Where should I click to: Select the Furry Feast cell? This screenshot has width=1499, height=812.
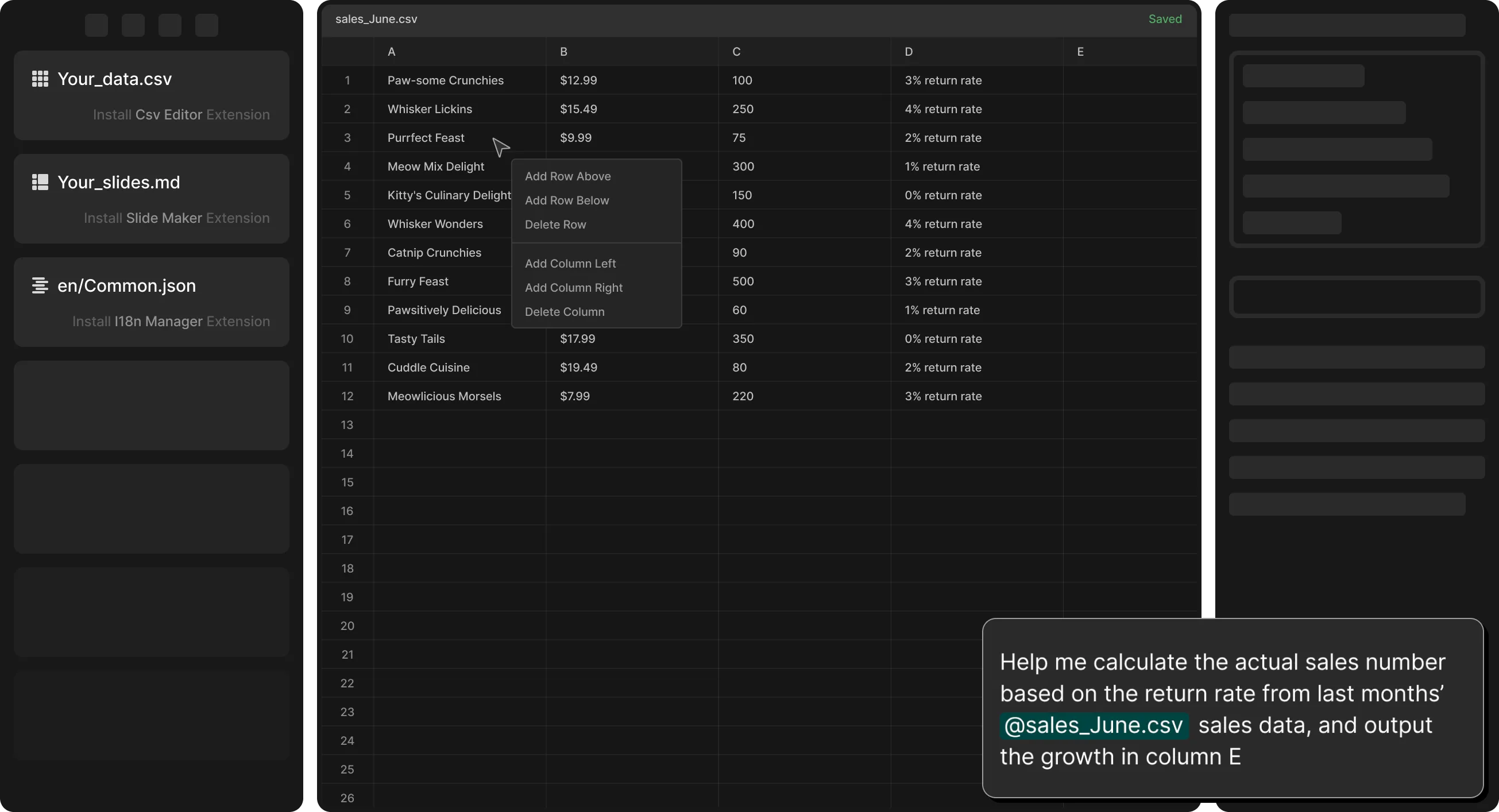pyautogui.click(x=442, y=281)
